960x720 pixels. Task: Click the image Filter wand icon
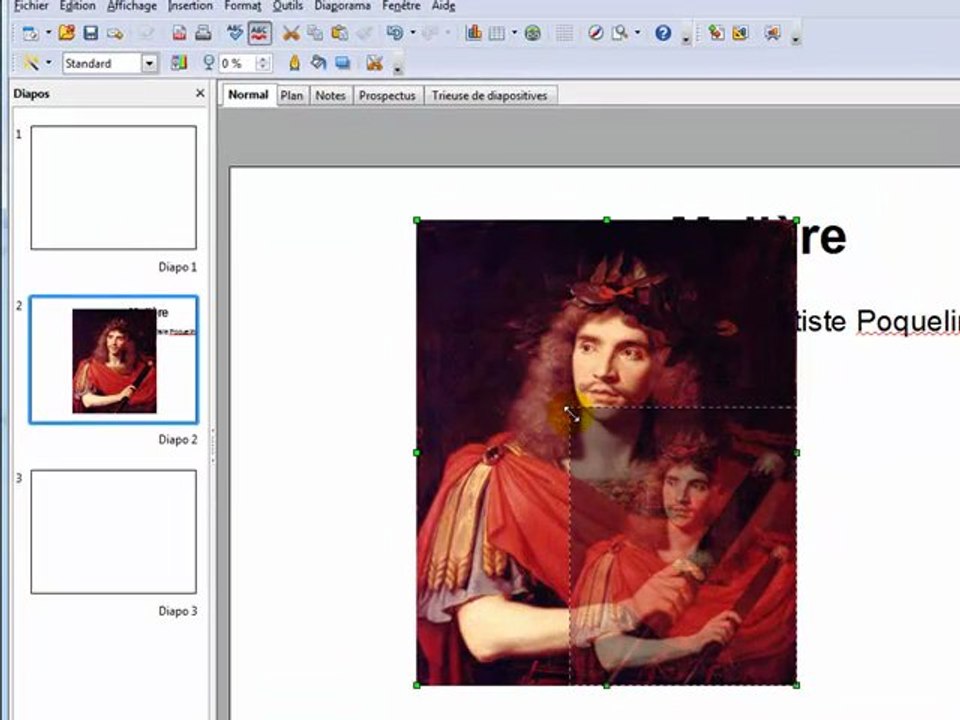[31, 62]
